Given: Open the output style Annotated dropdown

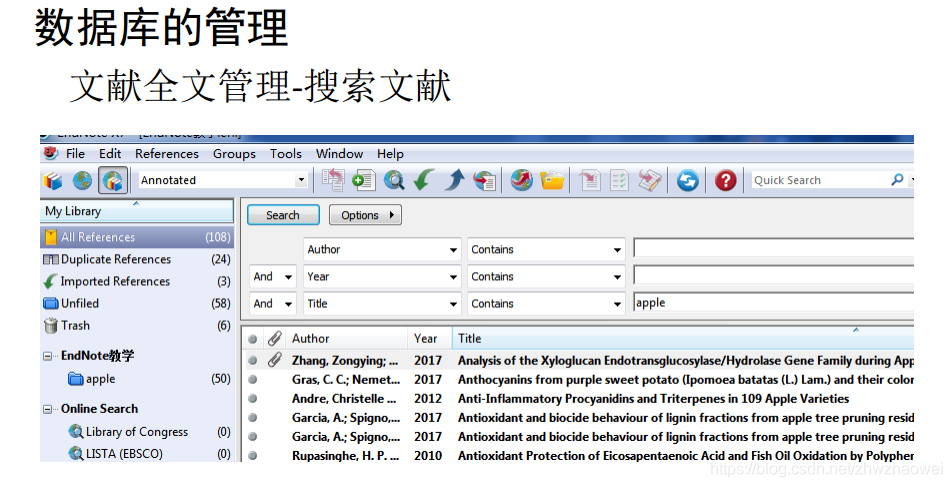Looking at the screenshot, I should point(301,180).
